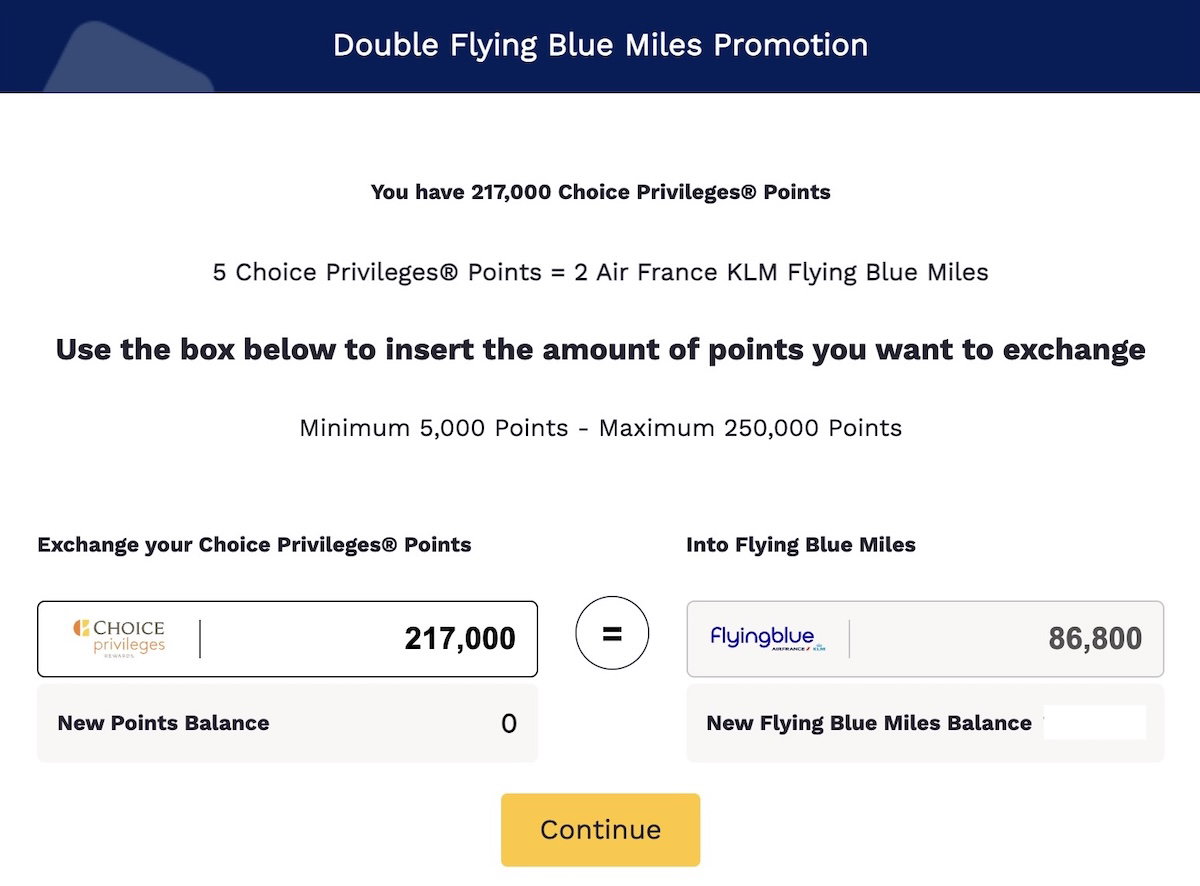
Task: Select the Double Flying Blue Miles Promotion title
Action: [600, 45]
